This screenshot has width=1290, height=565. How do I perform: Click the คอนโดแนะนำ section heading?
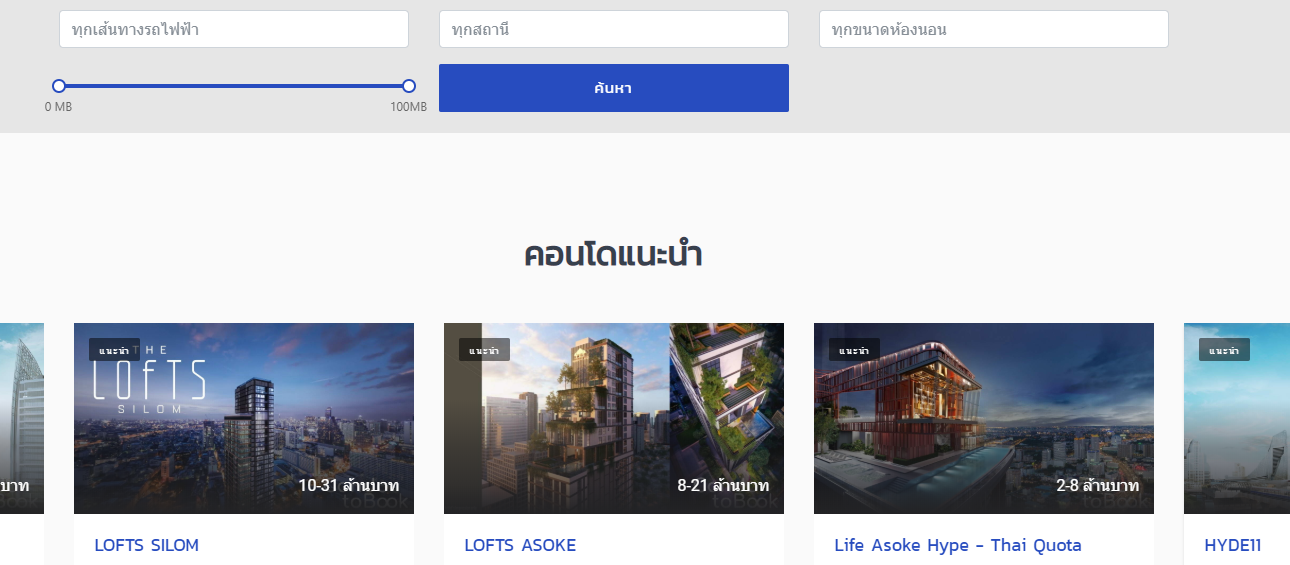pyautogui.click(x=613, y=255)
